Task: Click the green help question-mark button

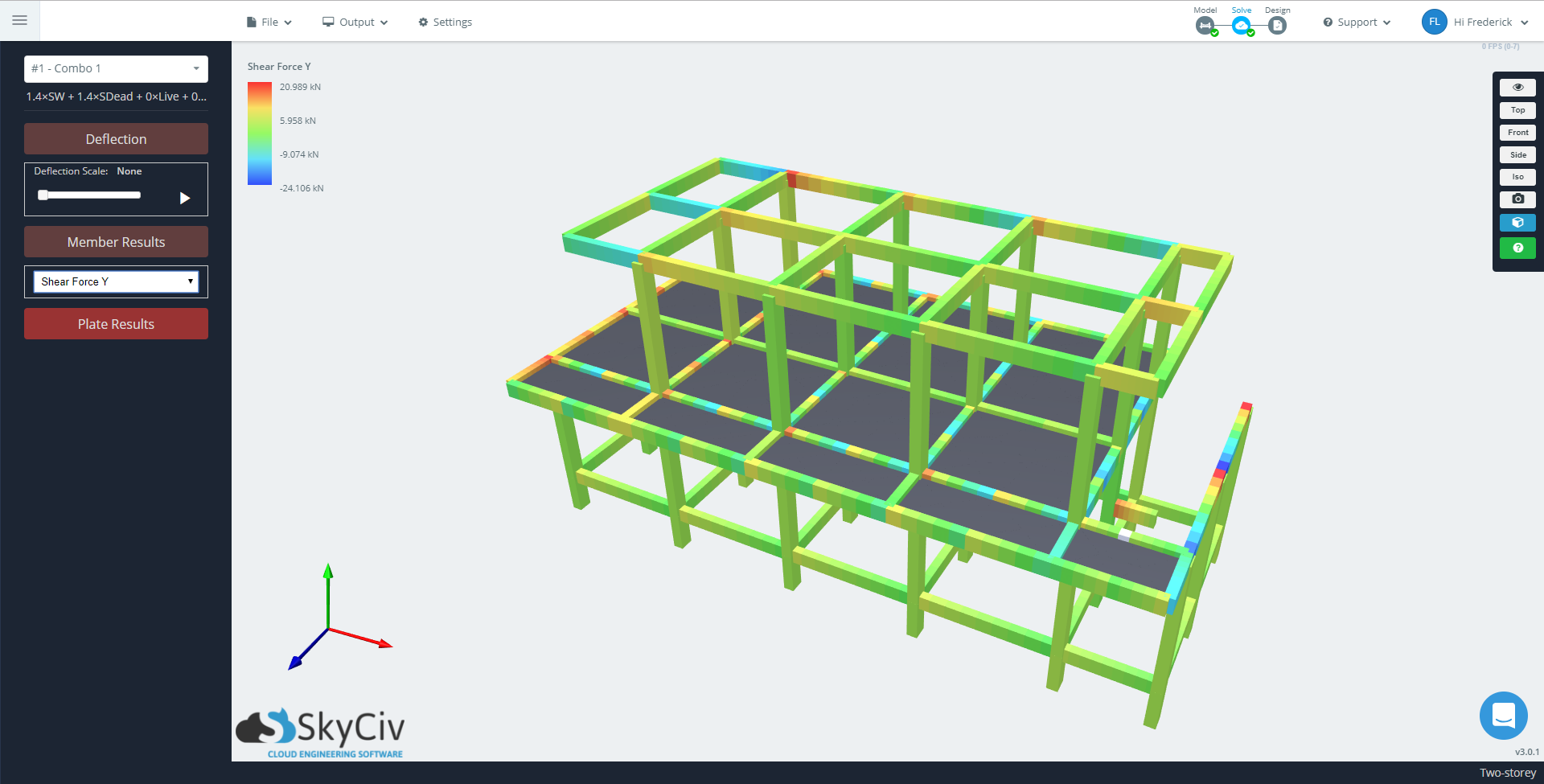Action: coord(1517,248)
